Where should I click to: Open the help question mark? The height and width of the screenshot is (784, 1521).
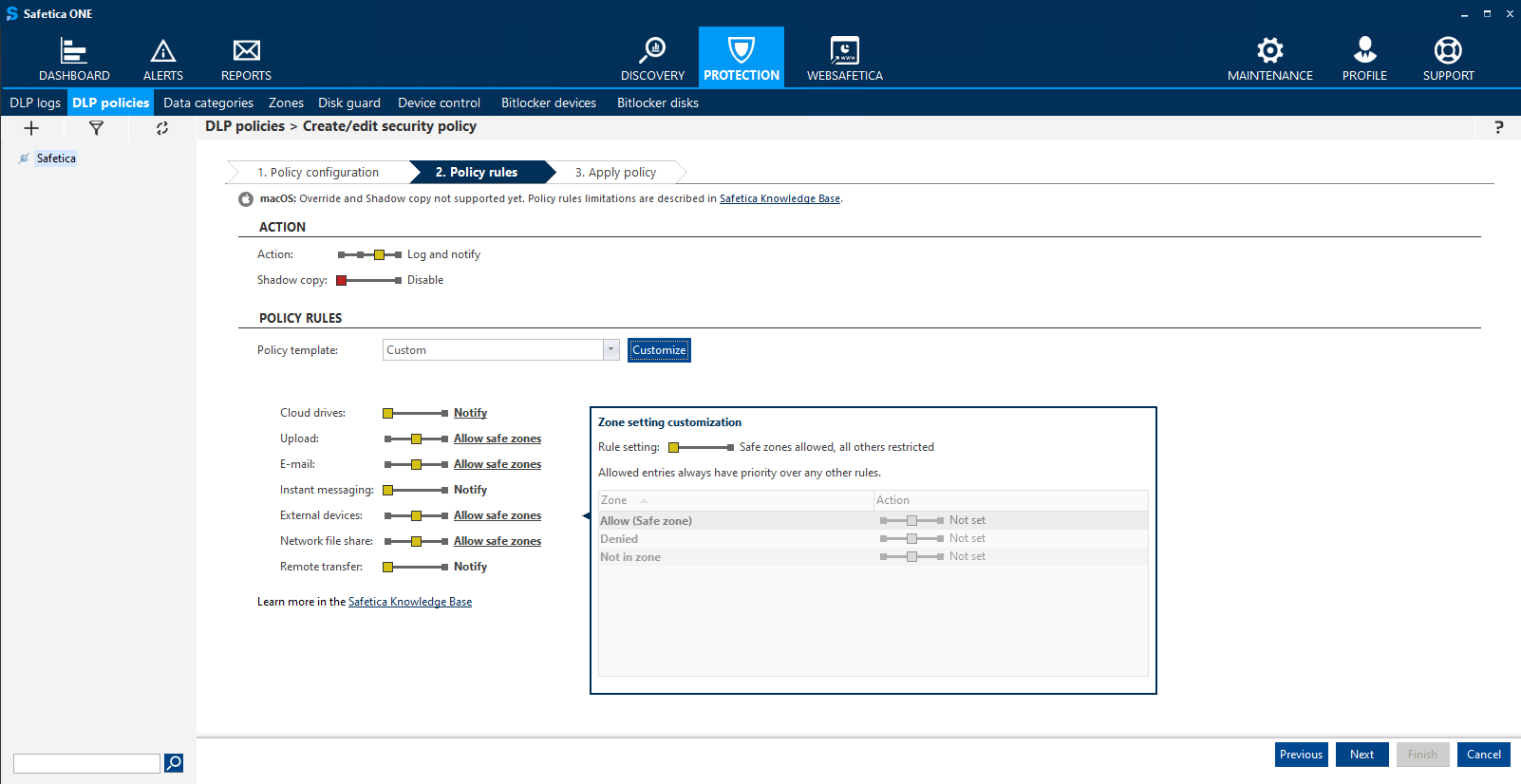(1499, 127)
